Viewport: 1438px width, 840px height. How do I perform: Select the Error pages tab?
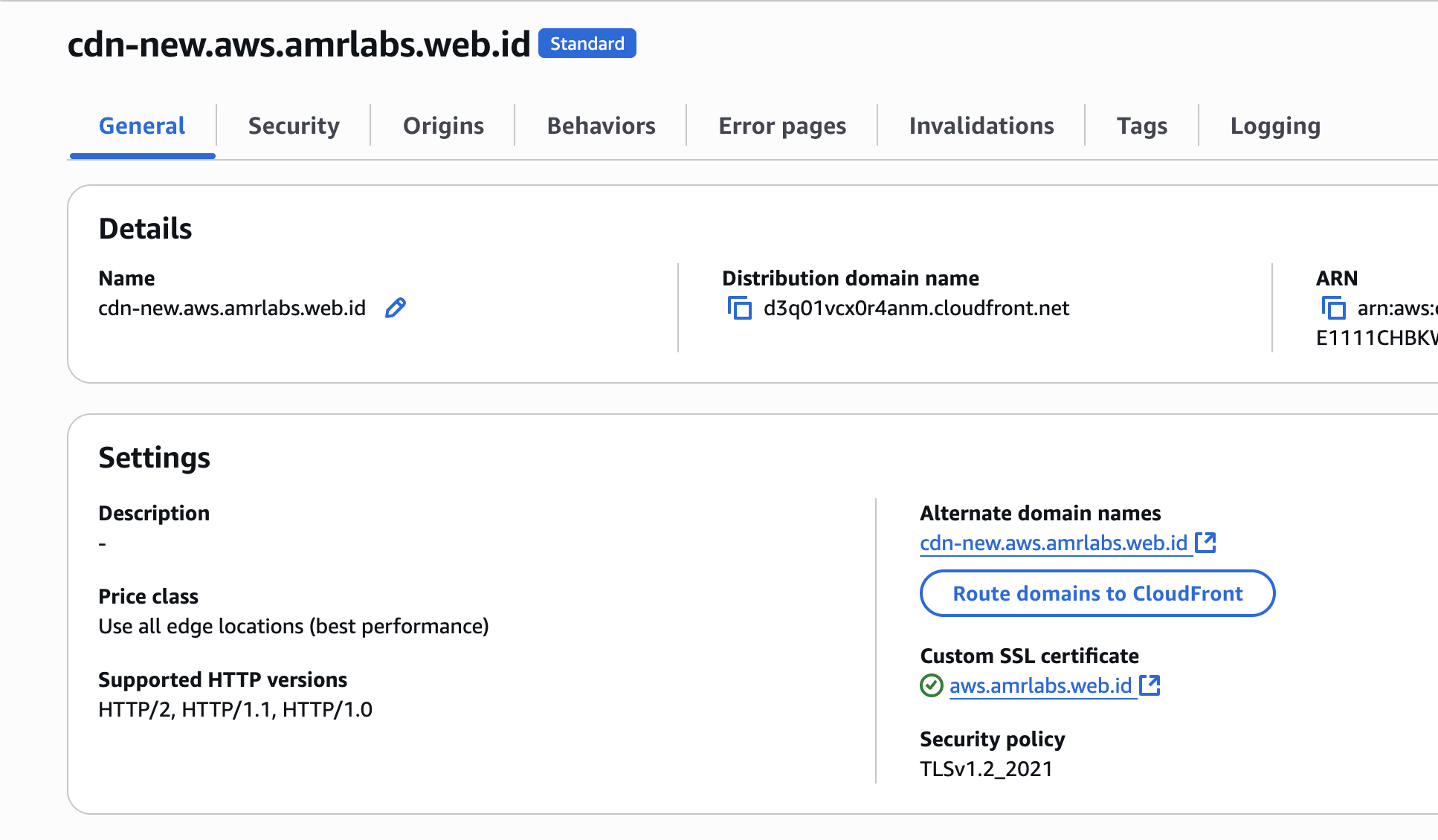pyautogui.click(x=782, y=126)
